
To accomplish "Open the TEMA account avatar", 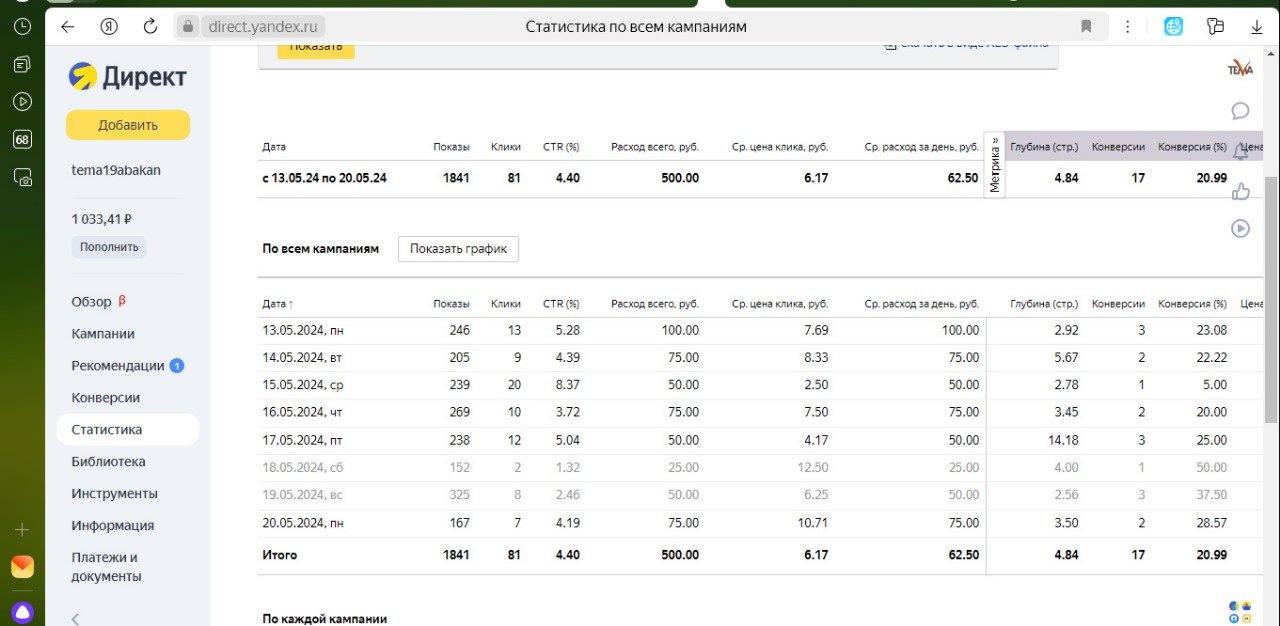I will point(1240,68).
